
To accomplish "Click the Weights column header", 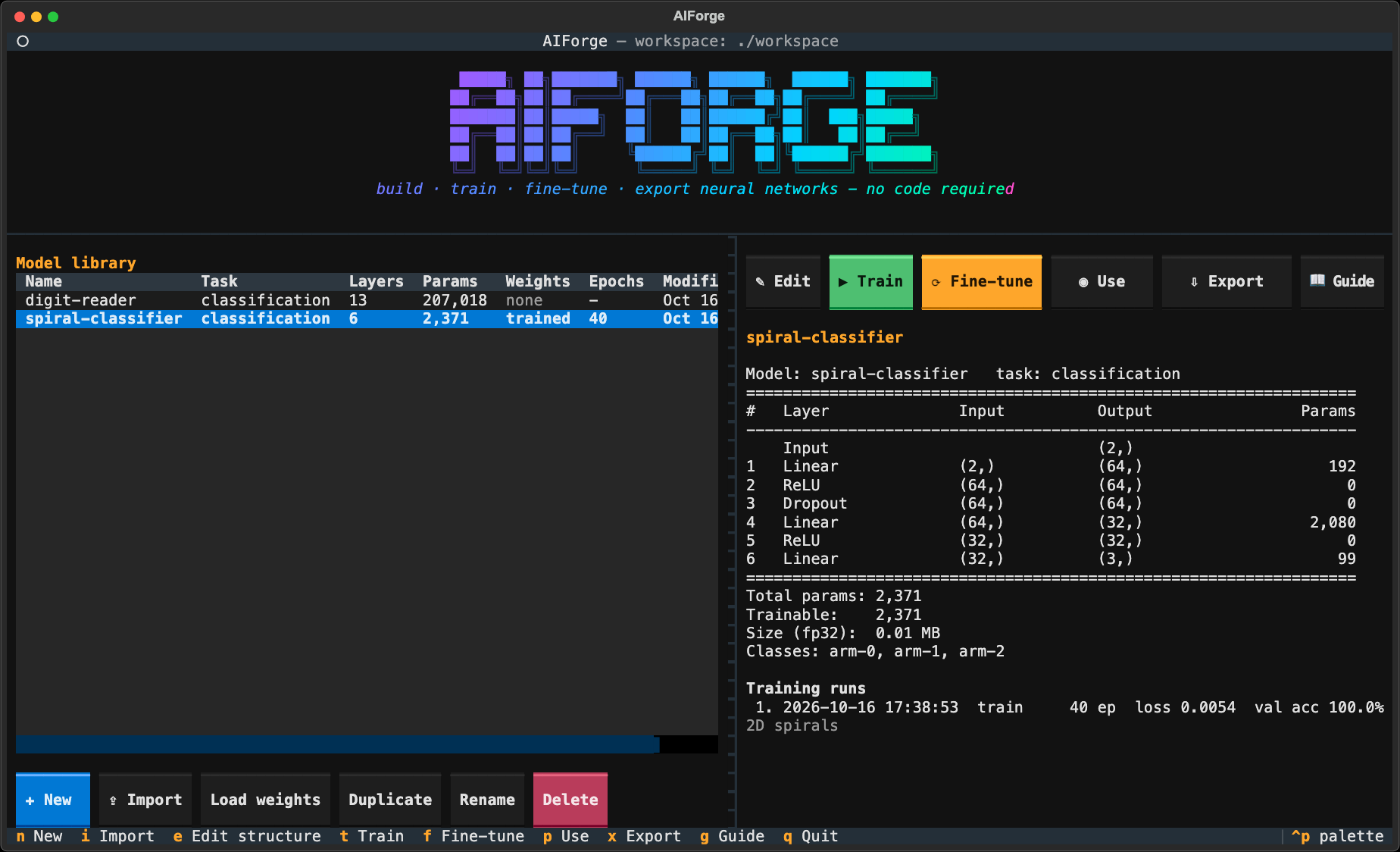I will click(x=538, y=281).
